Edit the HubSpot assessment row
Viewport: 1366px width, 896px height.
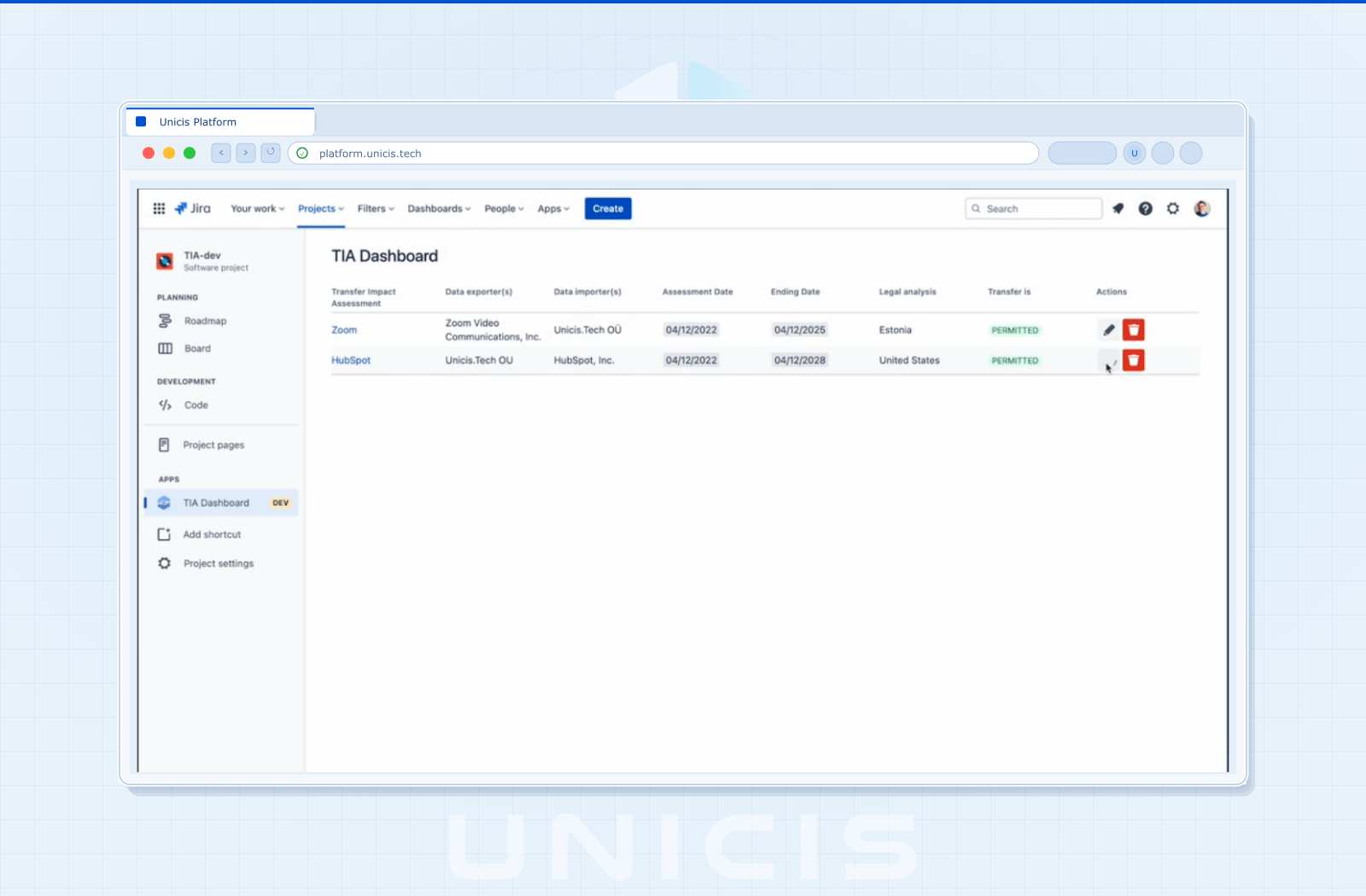point(1108,360)
